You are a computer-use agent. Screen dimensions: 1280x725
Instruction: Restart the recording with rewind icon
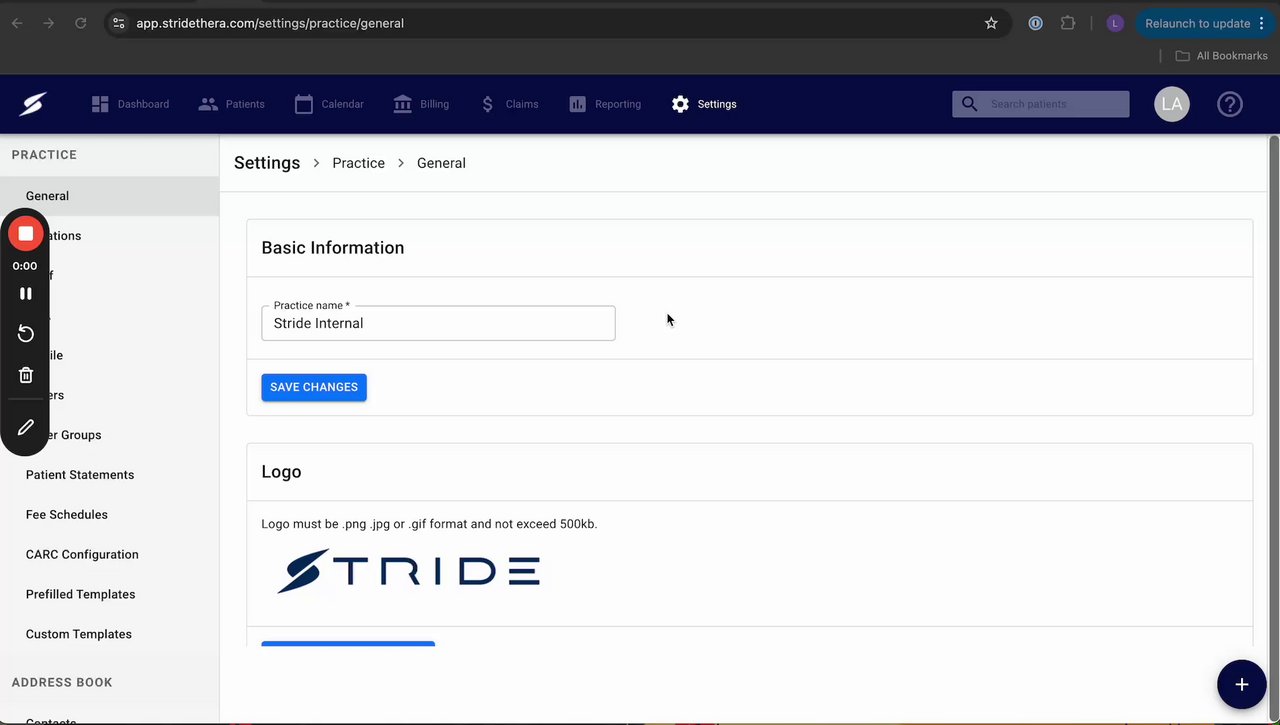click(26, 334)
